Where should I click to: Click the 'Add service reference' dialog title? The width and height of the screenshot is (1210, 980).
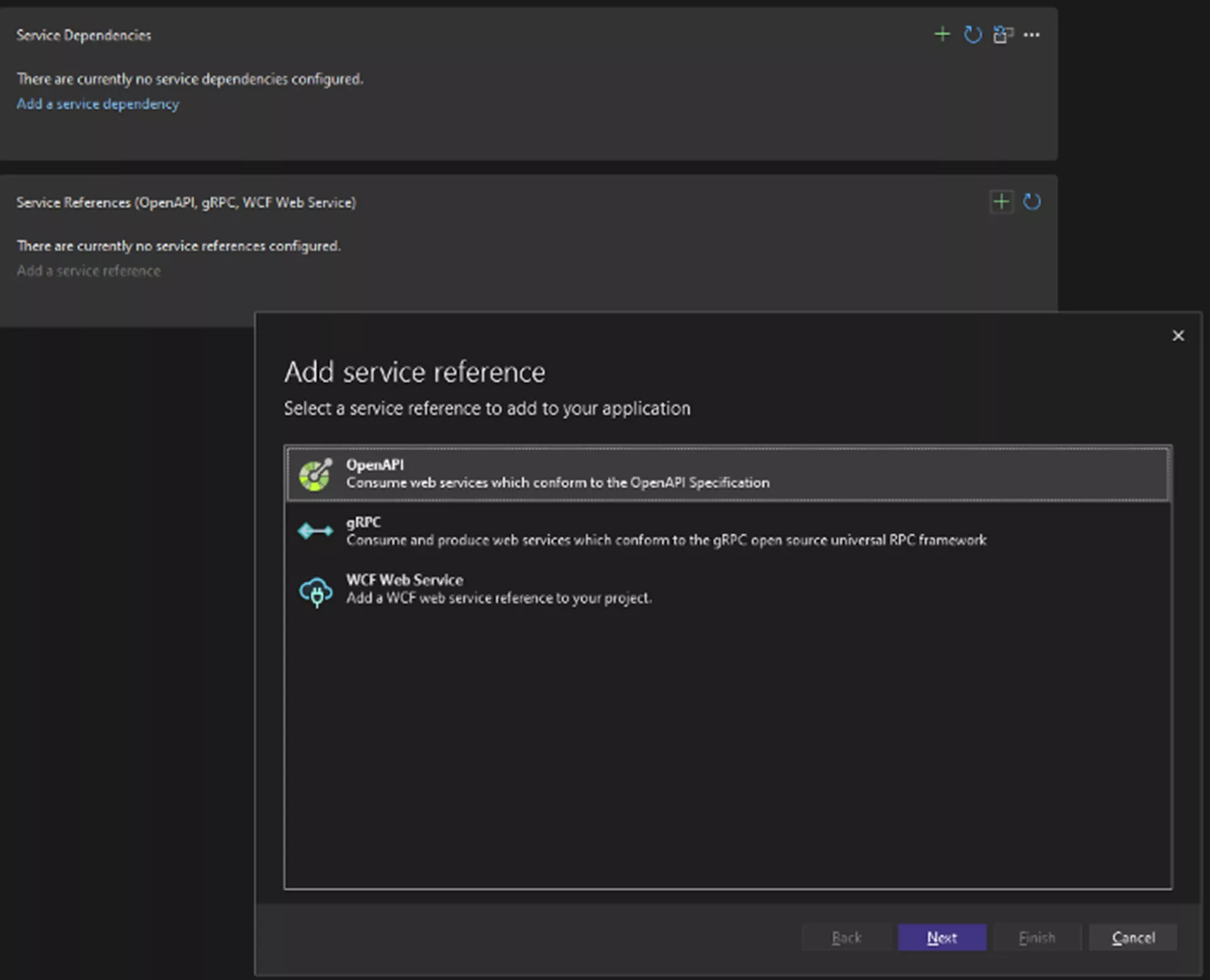(415, 372)
